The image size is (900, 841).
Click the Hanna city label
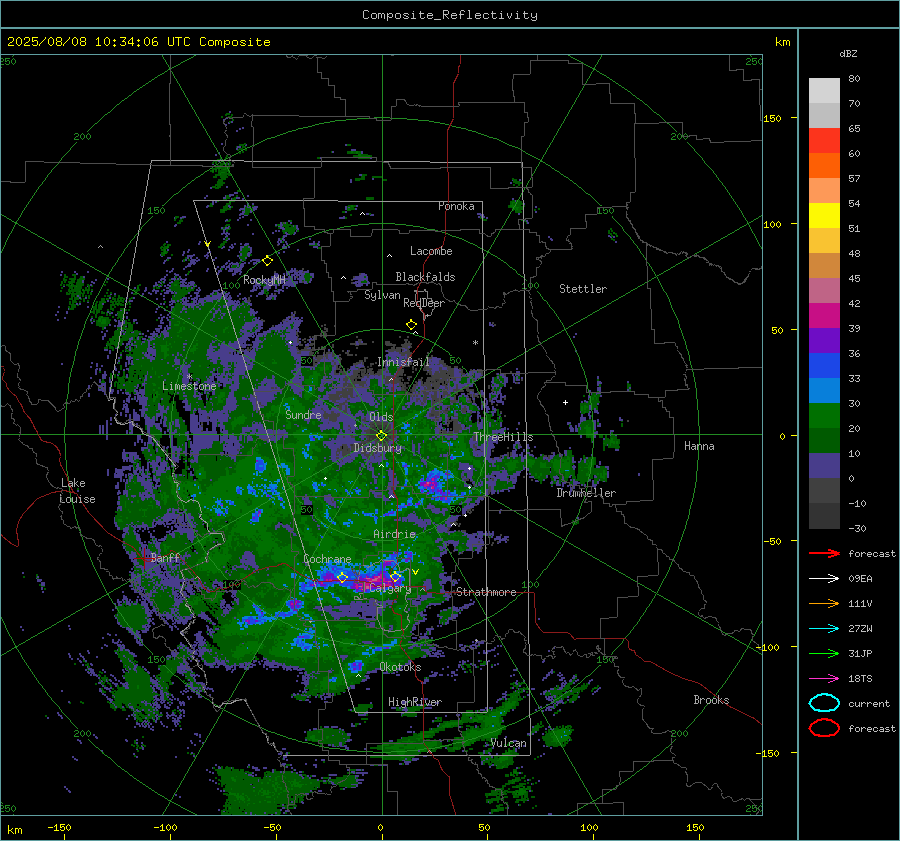[699, 446]
